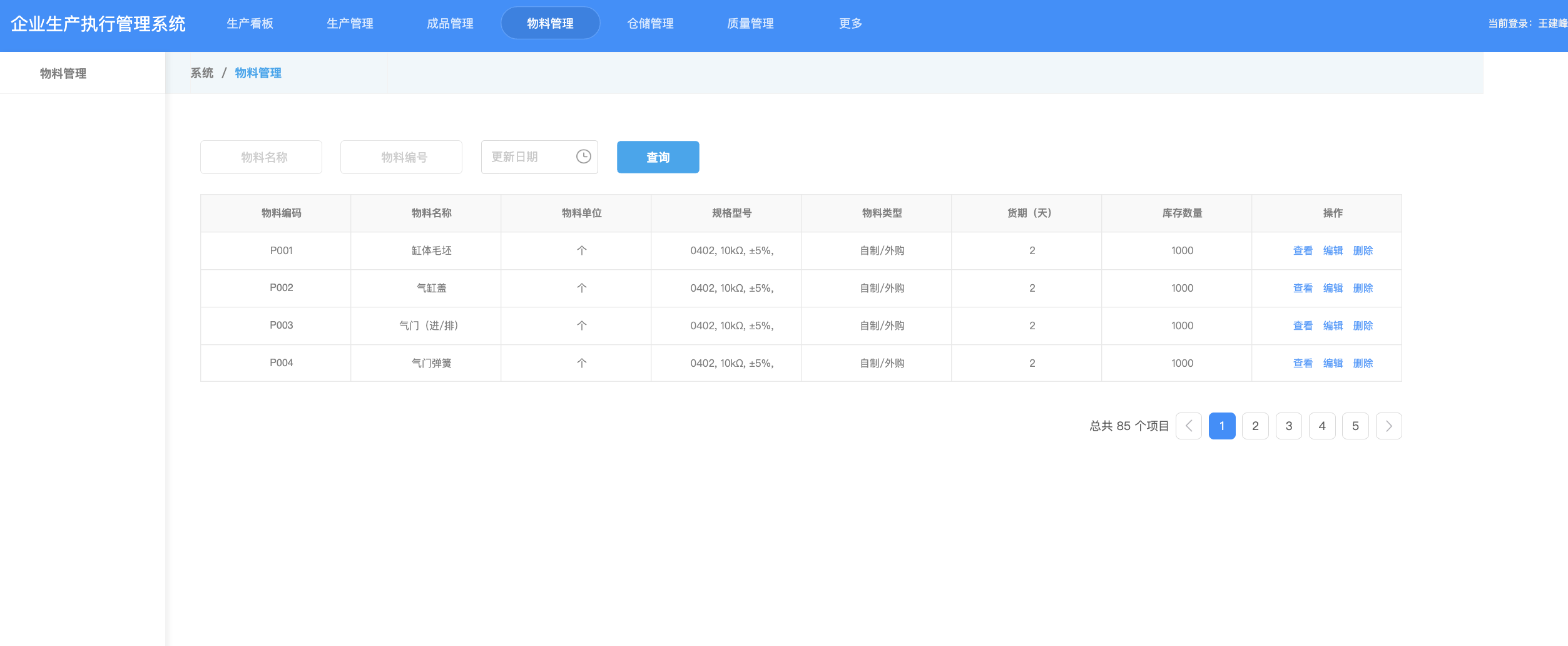Viewport: 1568px width, 646px height.
Task: Click the clock icon in date field
Action: click(x=583, y=156)
